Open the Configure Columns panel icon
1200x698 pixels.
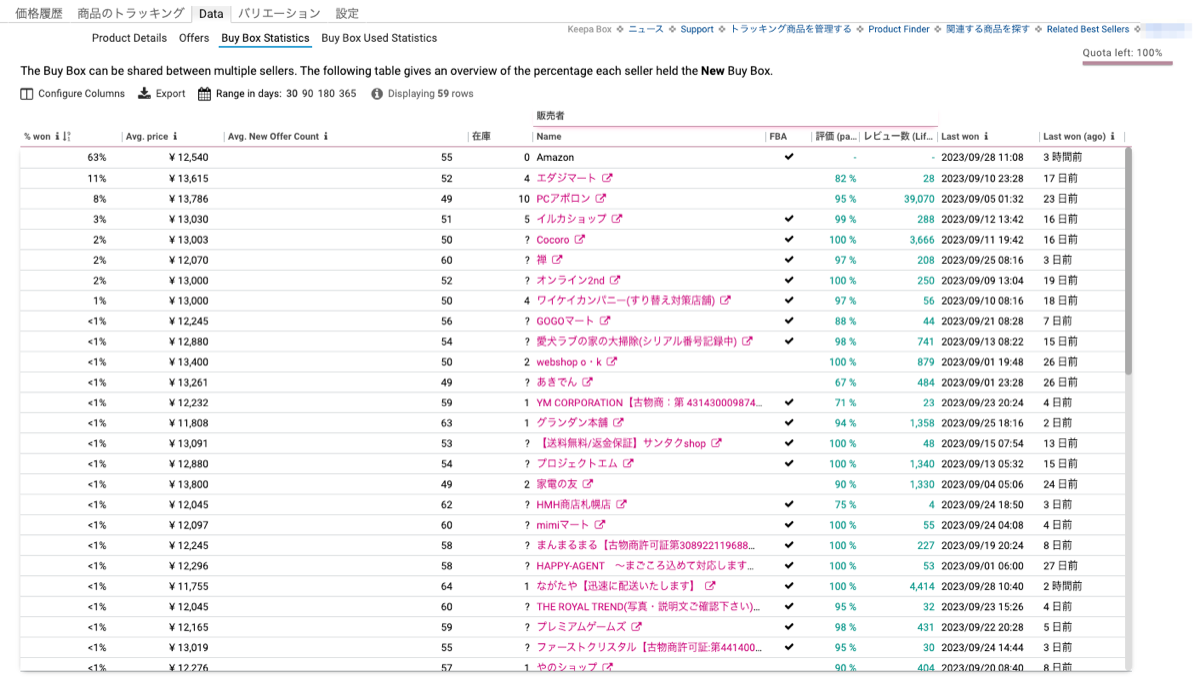tap(27, 94)
